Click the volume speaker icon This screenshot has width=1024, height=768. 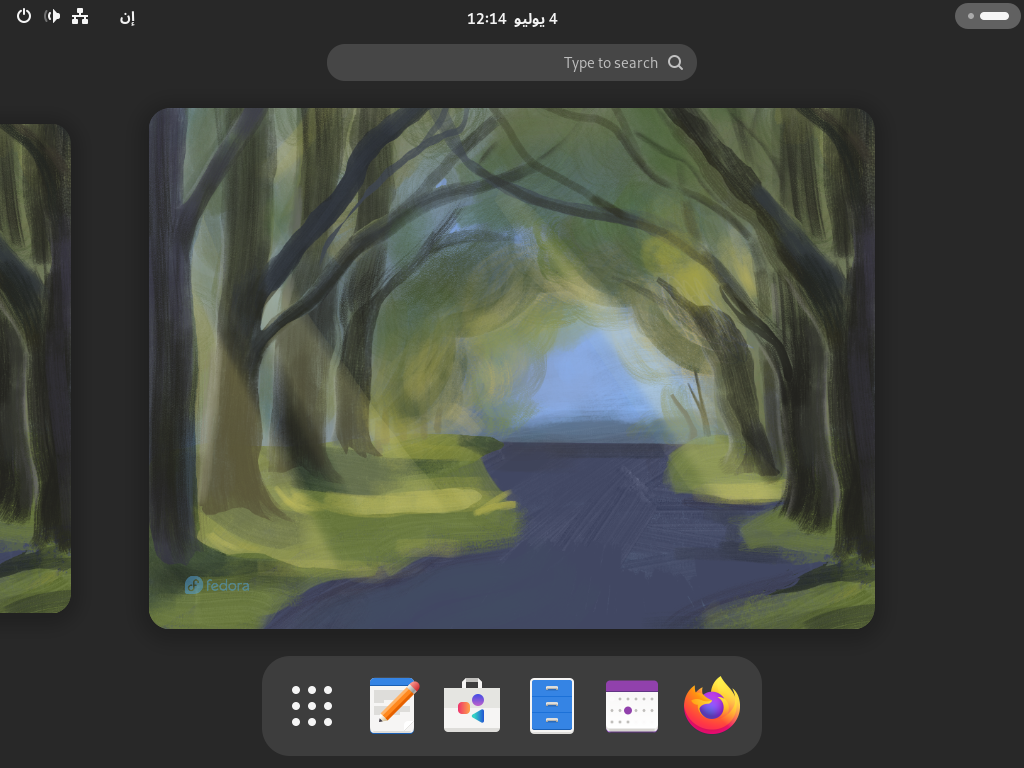click(x=52, y=16)
